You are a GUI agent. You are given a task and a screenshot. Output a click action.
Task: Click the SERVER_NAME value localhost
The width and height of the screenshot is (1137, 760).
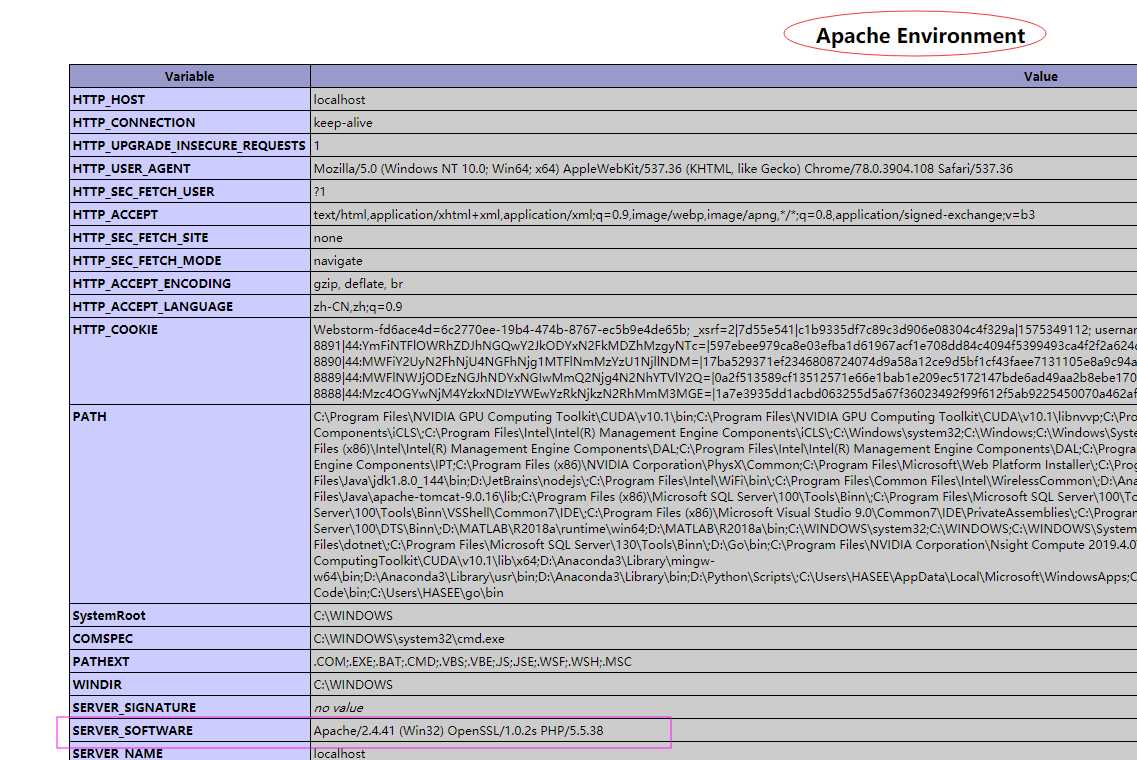pos(339,753)
